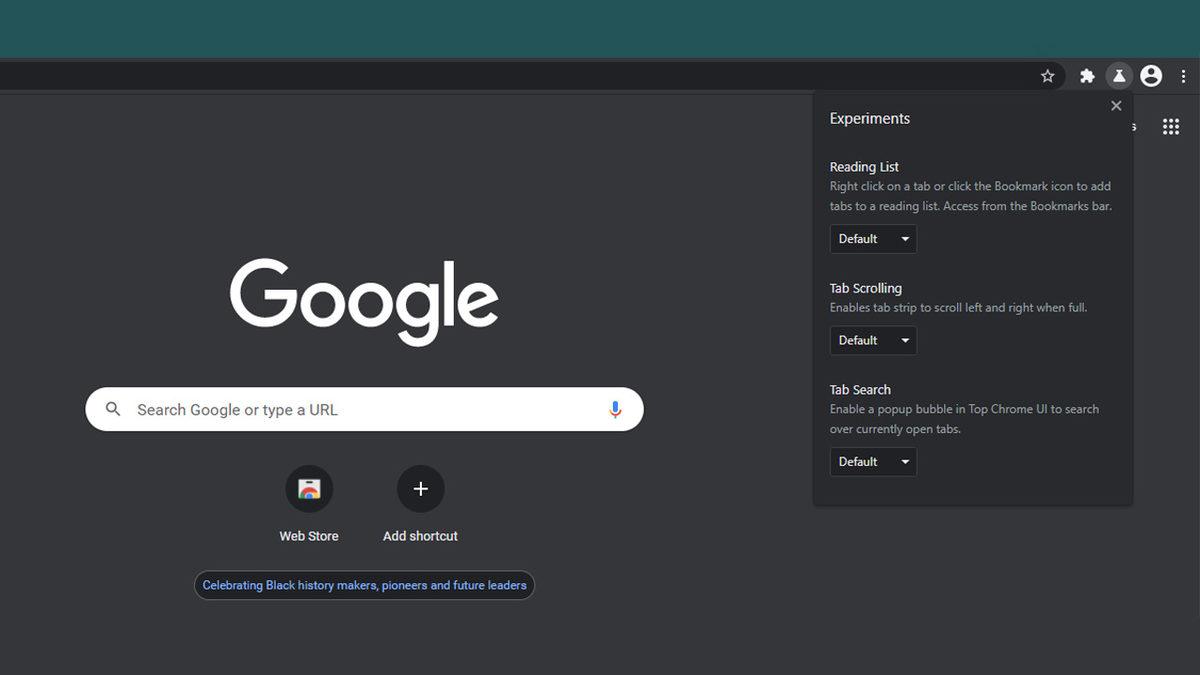Screen dimensions: 1200x675
Task: Click the magnifying glass search icon
Action: coord(112,409)
